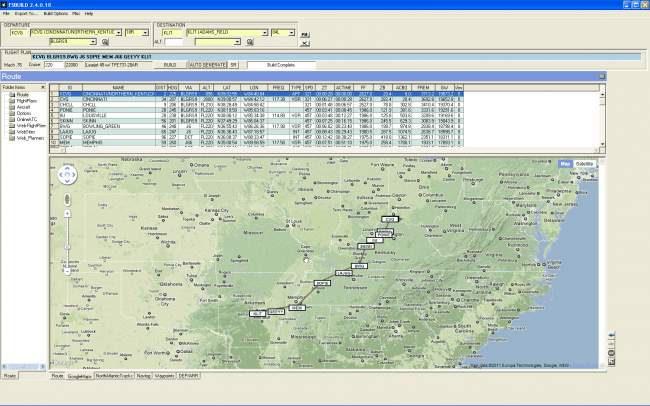650x406 pixels.
Task: Select the Web_Planners folder in tree
Action: (x=30, y=138)
